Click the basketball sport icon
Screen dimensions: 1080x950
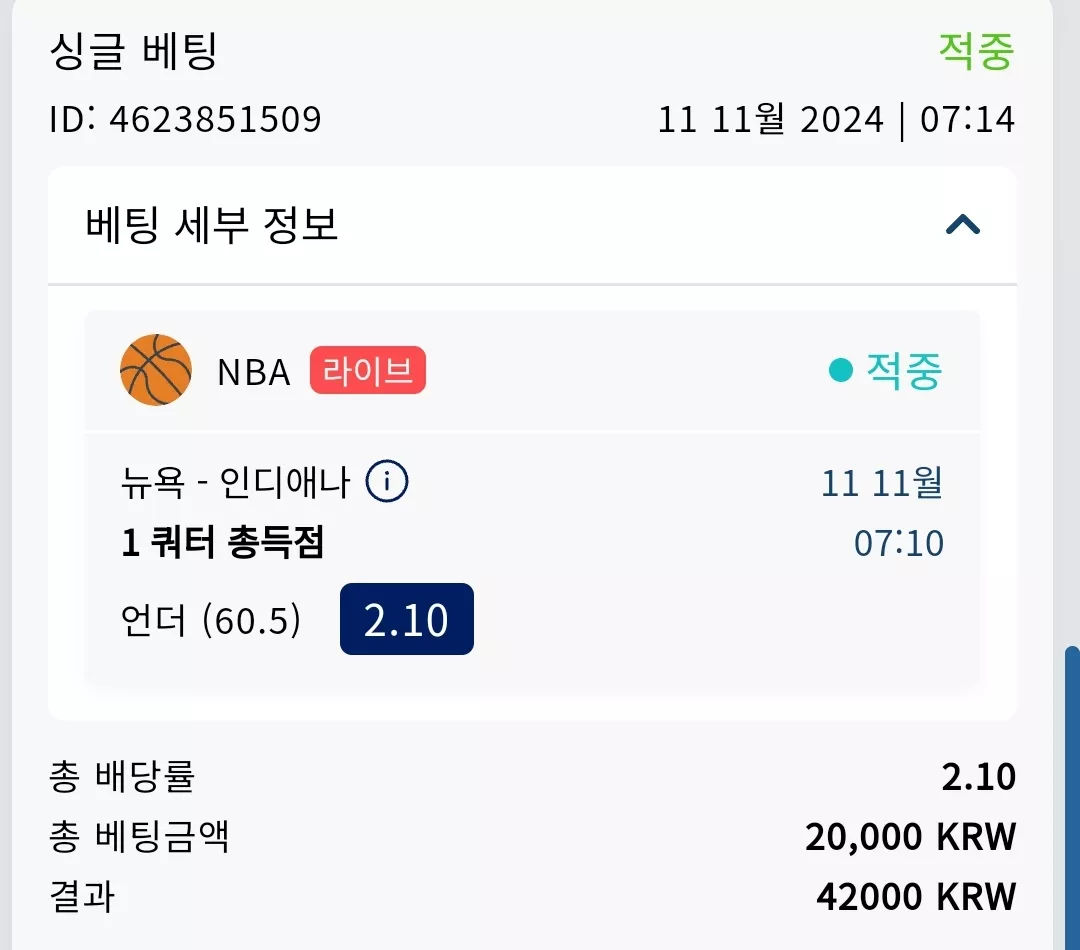coord(156,370)
